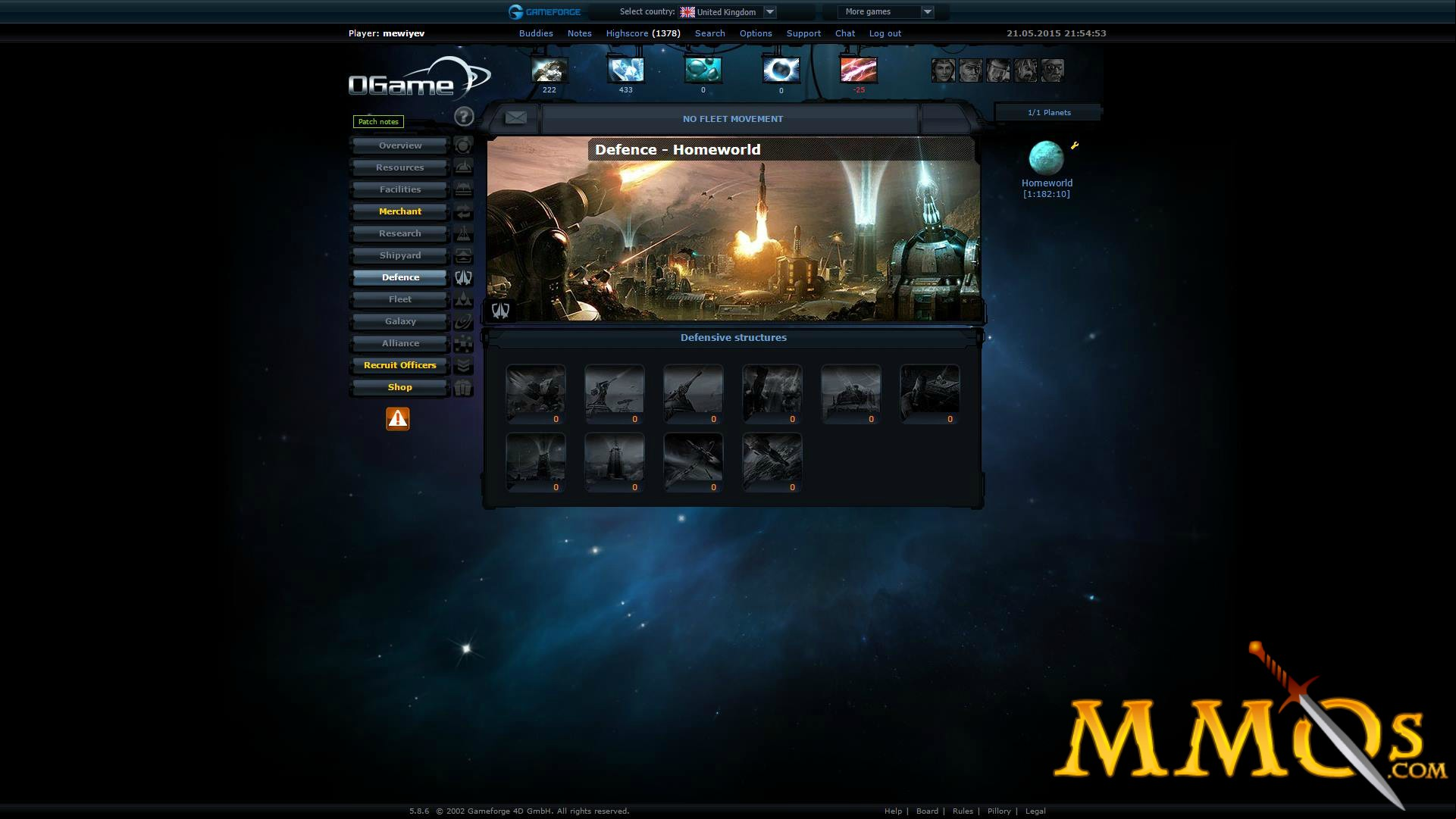This screenshot has width=1456, height=819.
Task: Open the Options link
Action: click(x=756, y=33)
